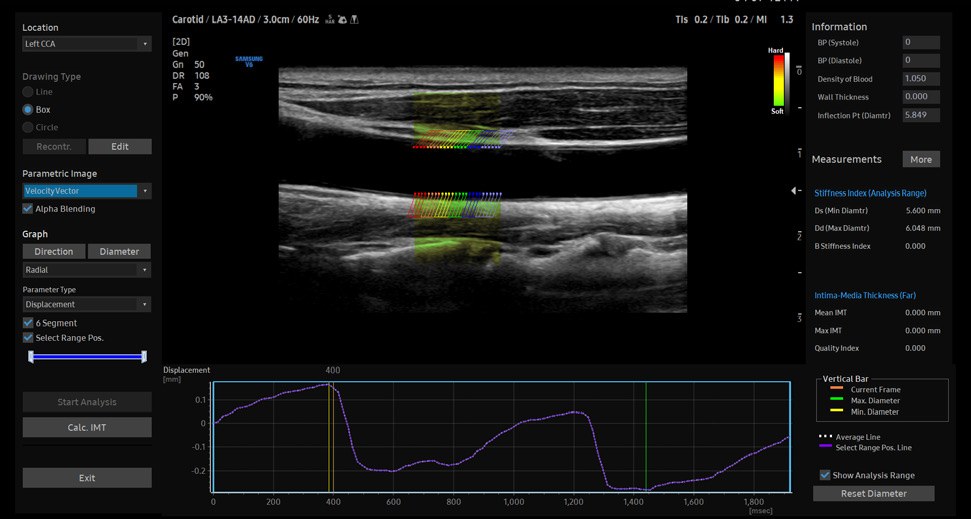This screenshot has height=519, width=971.
Task: Click the Exit button
Action: click(87, 478)
